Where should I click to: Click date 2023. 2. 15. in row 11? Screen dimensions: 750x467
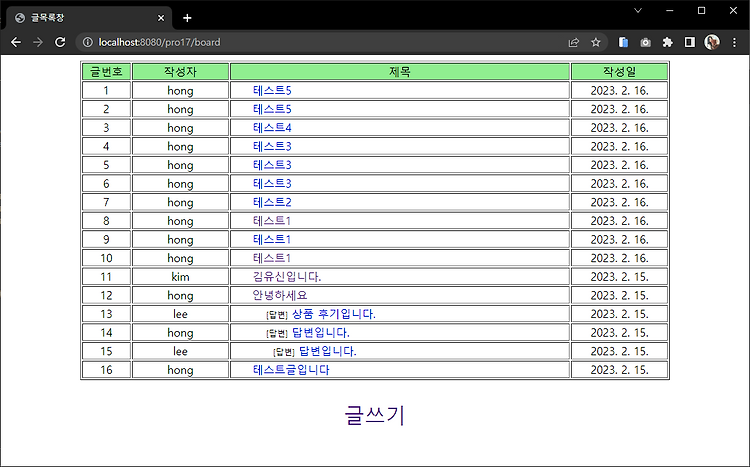pyautogui.click(x=619, y=277)
